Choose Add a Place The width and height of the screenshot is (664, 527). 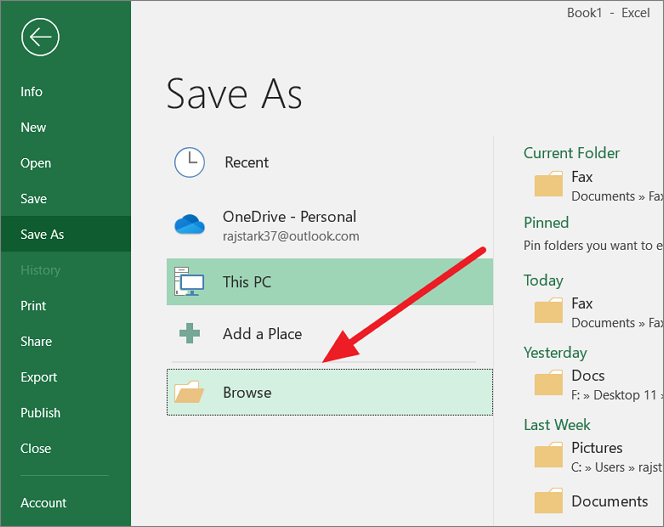(x=329, y=334)
